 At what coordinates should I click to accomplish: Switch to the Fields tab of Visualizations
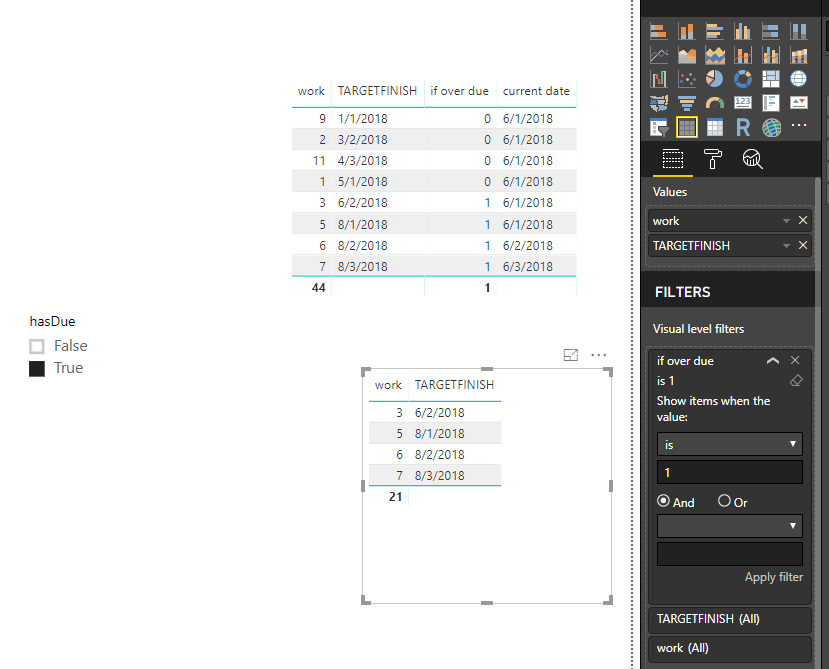pos(673,159)
